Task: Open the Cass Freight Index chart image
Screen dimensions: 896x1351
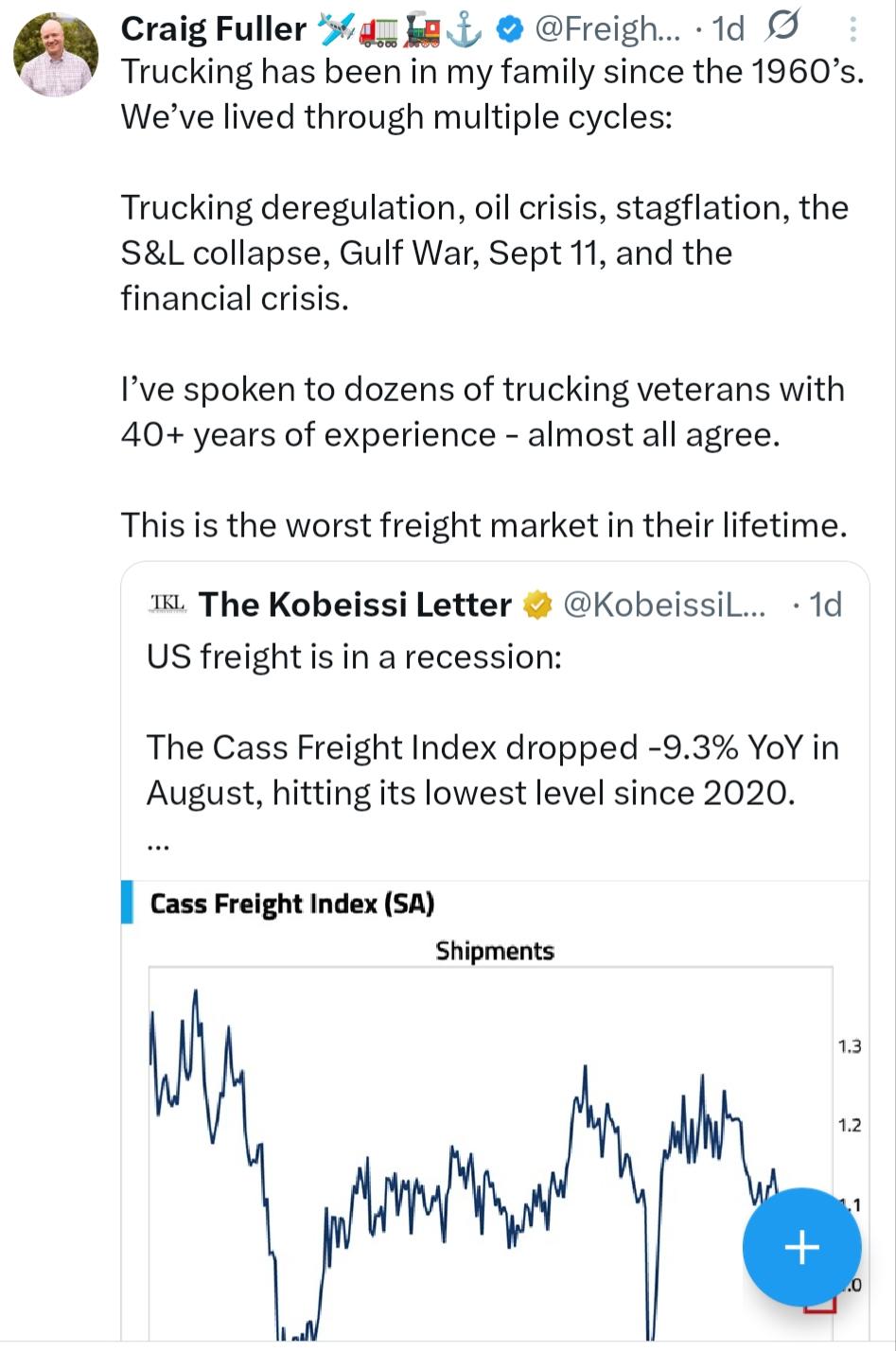Action: [x=494, y=1135]
